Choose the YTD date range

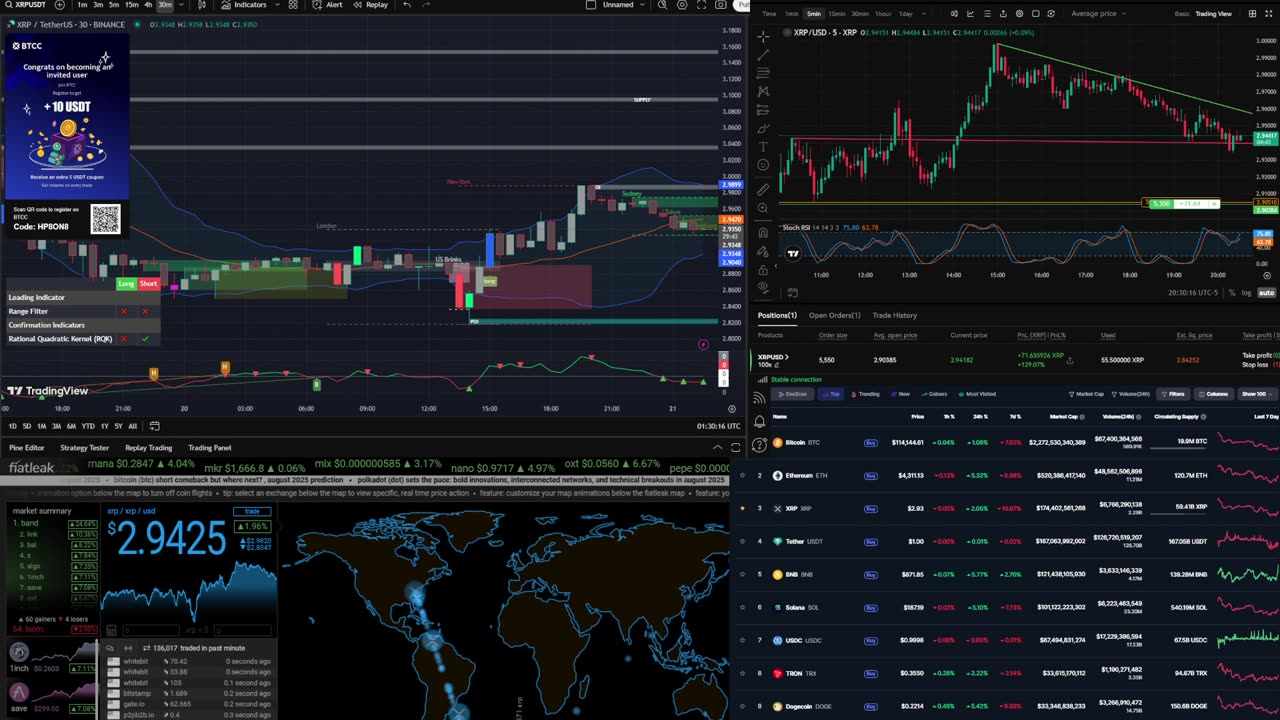[88, 426]
